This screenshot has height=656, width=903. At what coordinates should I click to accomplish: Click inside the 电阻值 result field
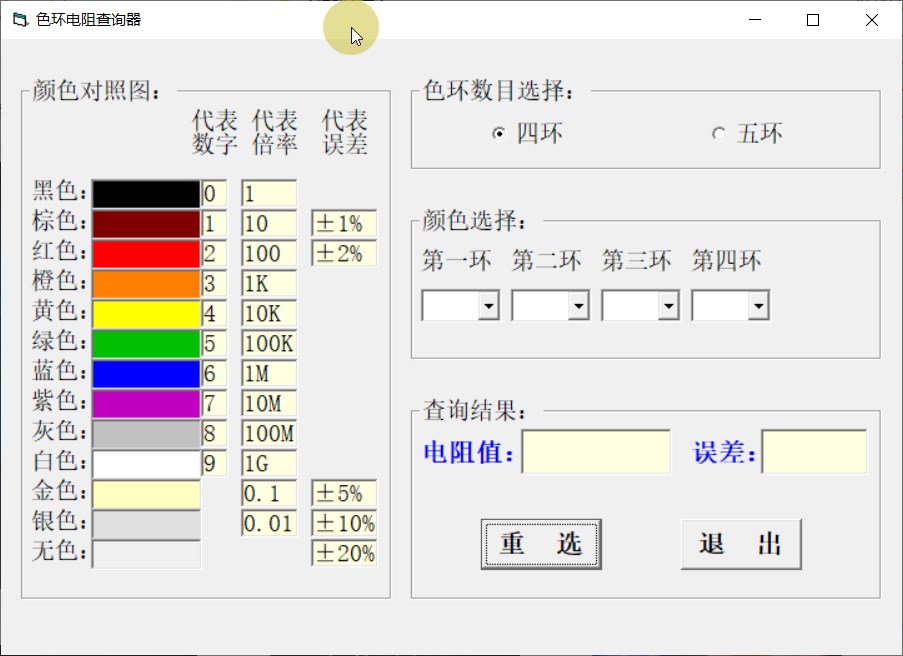click(x=595, y=451)
